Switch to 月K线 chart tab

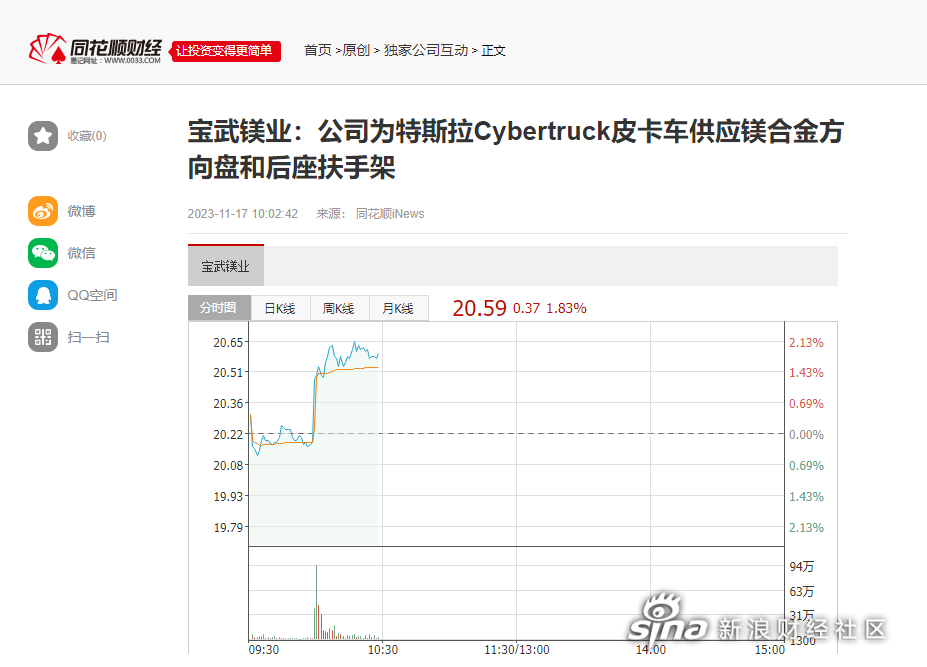click(398, 308)
